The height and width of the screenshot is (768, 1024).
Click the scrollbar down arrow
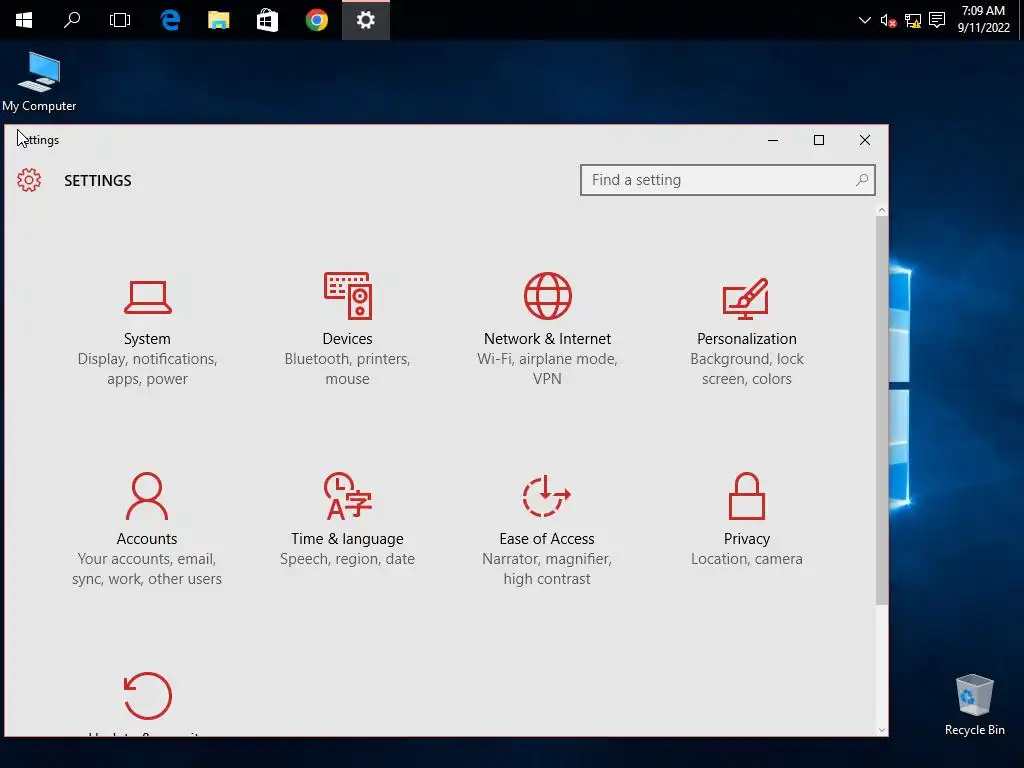pyautogui.click(x=882, y=729)
